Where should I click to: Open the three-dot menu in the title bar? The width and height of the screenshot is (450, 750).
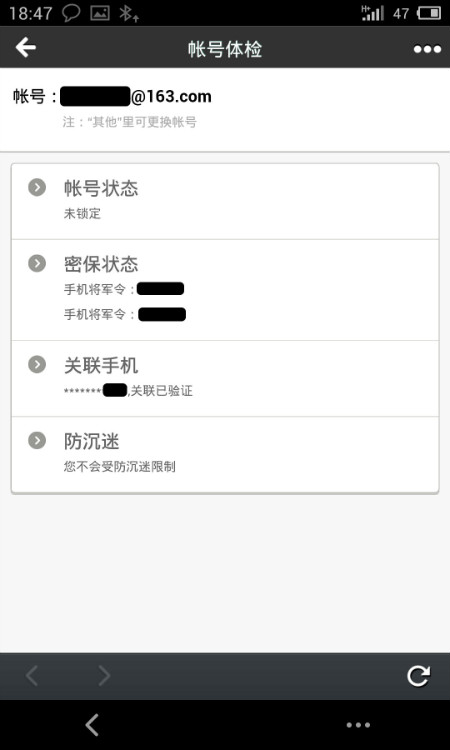point(427,49)
